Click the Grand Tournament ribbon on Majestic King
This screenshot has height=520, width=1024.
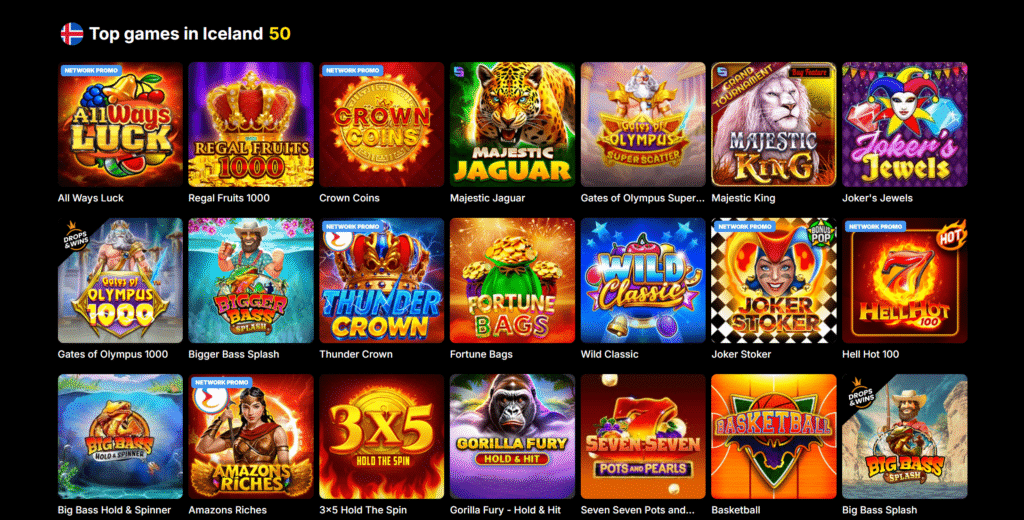749,86
